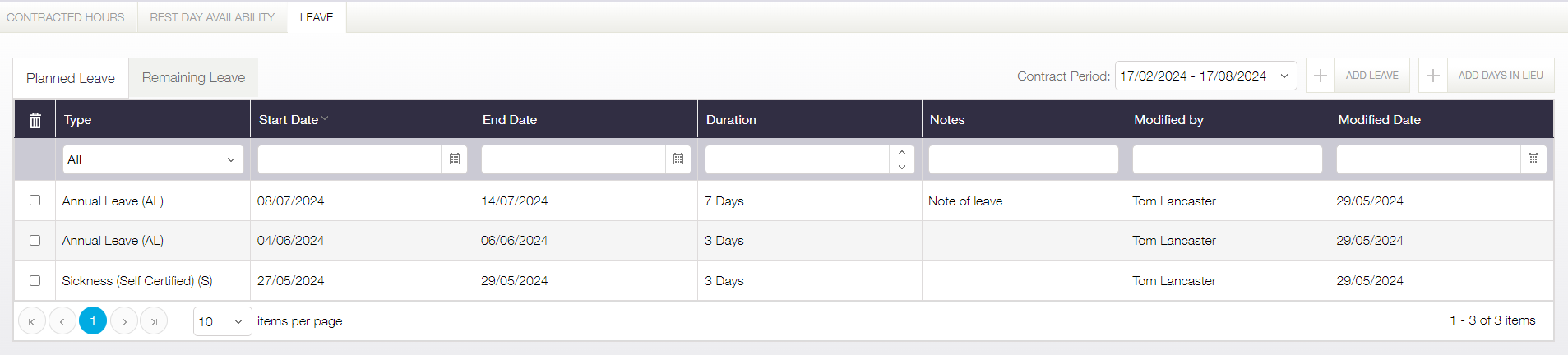This screenshot has width=1568, height=355.
Task: Expand the Type filter dropdown showing All
Action: click(153, 159)
